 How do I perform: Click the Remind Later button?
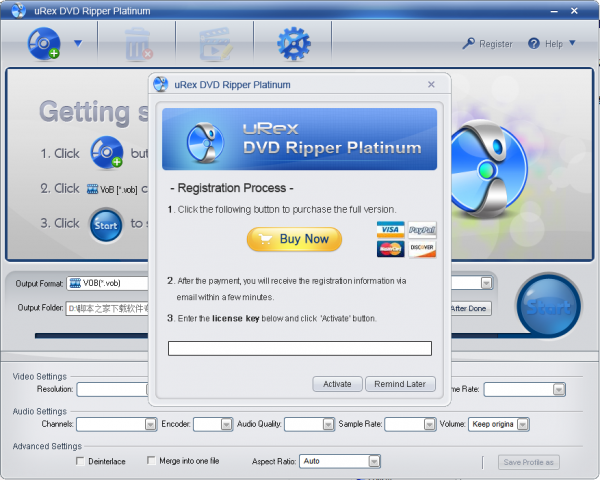[400, 384]
